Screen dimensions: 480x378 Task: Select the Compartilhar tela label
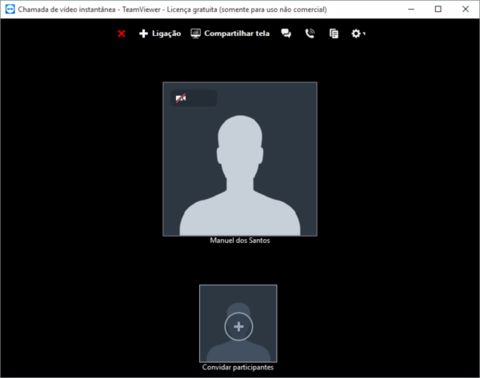coord(237,34)
